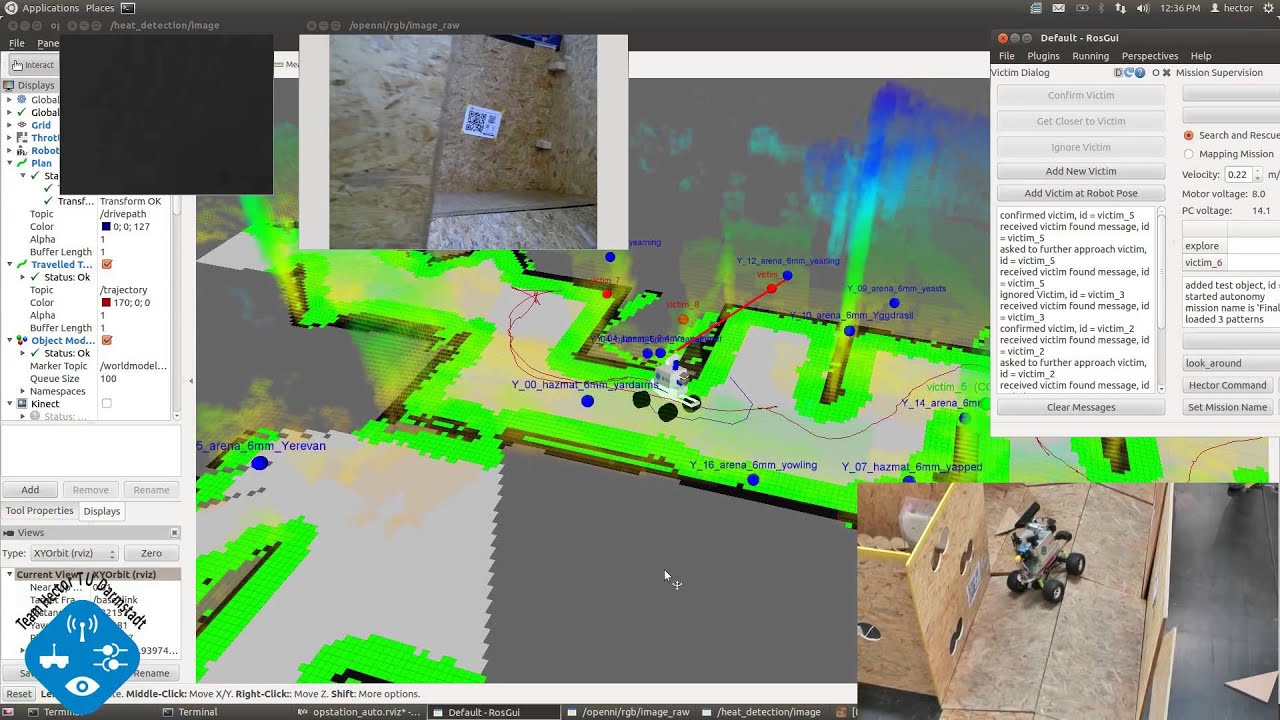Click the first Global options globe icon
The image size is (1280, 720).
click(22, 100)
